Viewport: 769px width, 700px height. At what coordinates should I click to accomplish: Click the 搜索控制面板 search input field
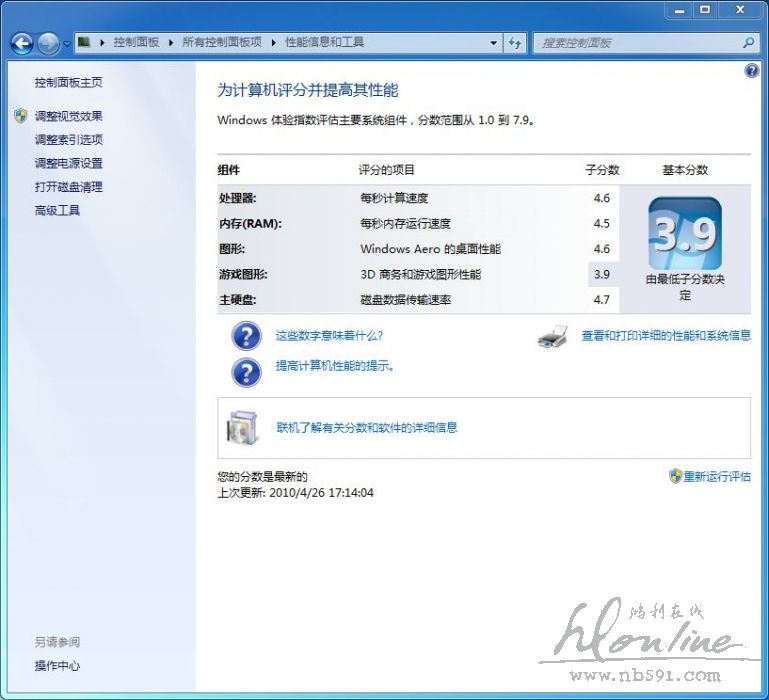click(x=636, y=43)
